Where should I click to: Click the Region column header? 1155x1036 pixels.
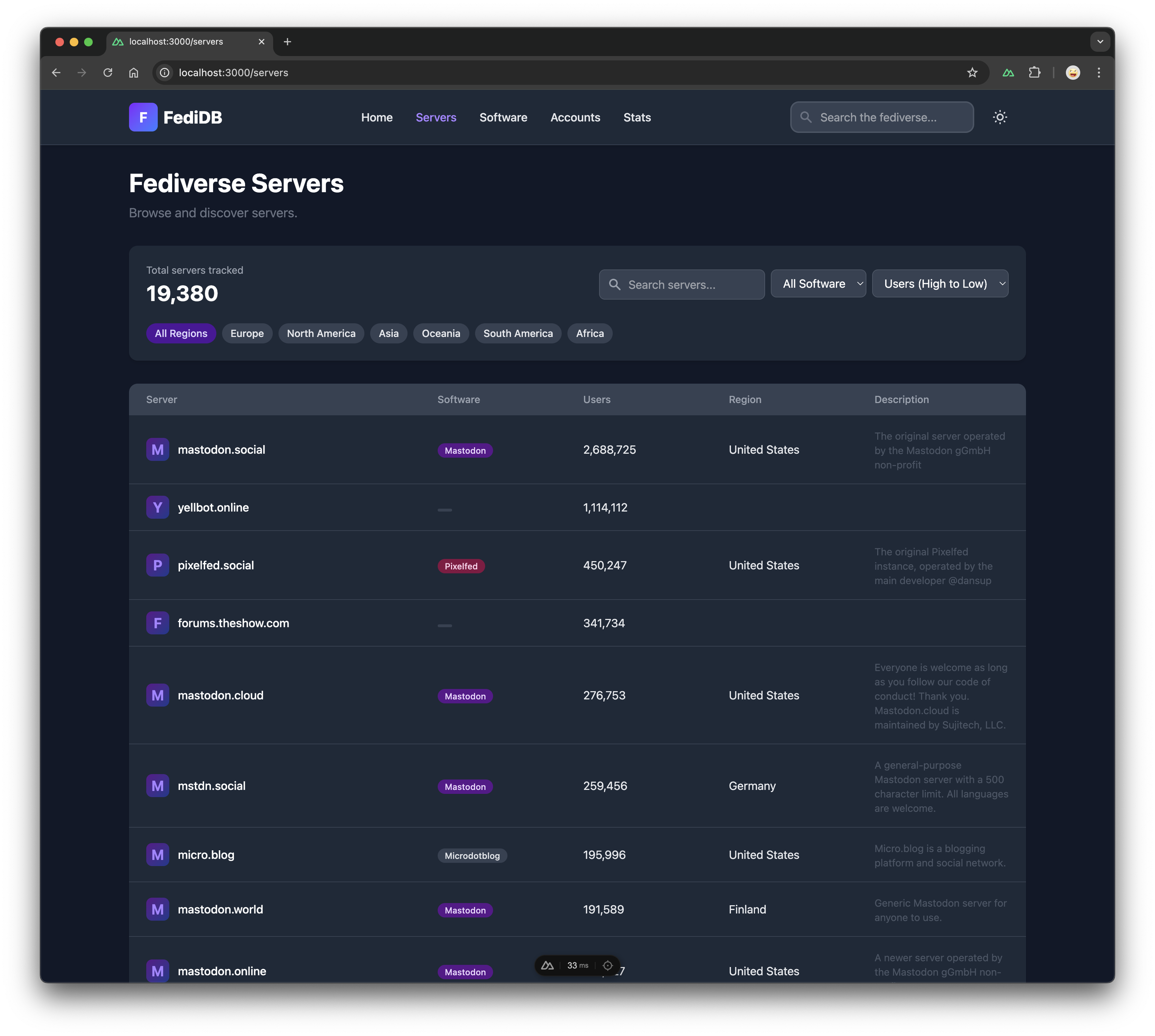(745, 400)
